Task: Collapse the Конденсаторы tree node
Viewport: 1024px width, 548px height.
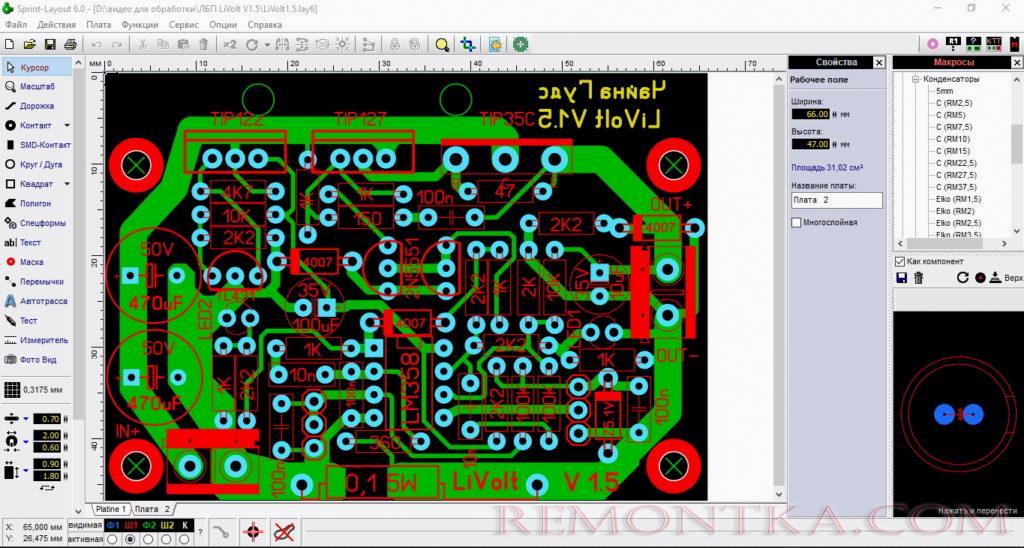Action: (x=916, y=79)
